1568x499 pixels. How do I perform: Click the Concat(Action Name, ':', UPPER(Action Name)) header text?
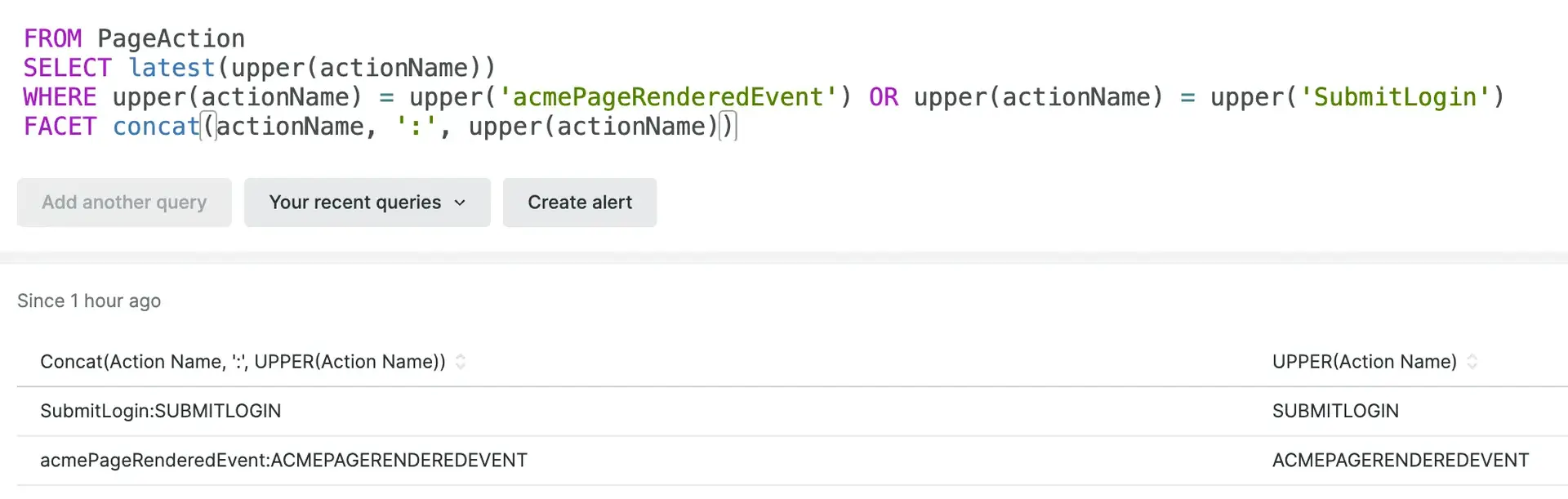pos(243,362)
